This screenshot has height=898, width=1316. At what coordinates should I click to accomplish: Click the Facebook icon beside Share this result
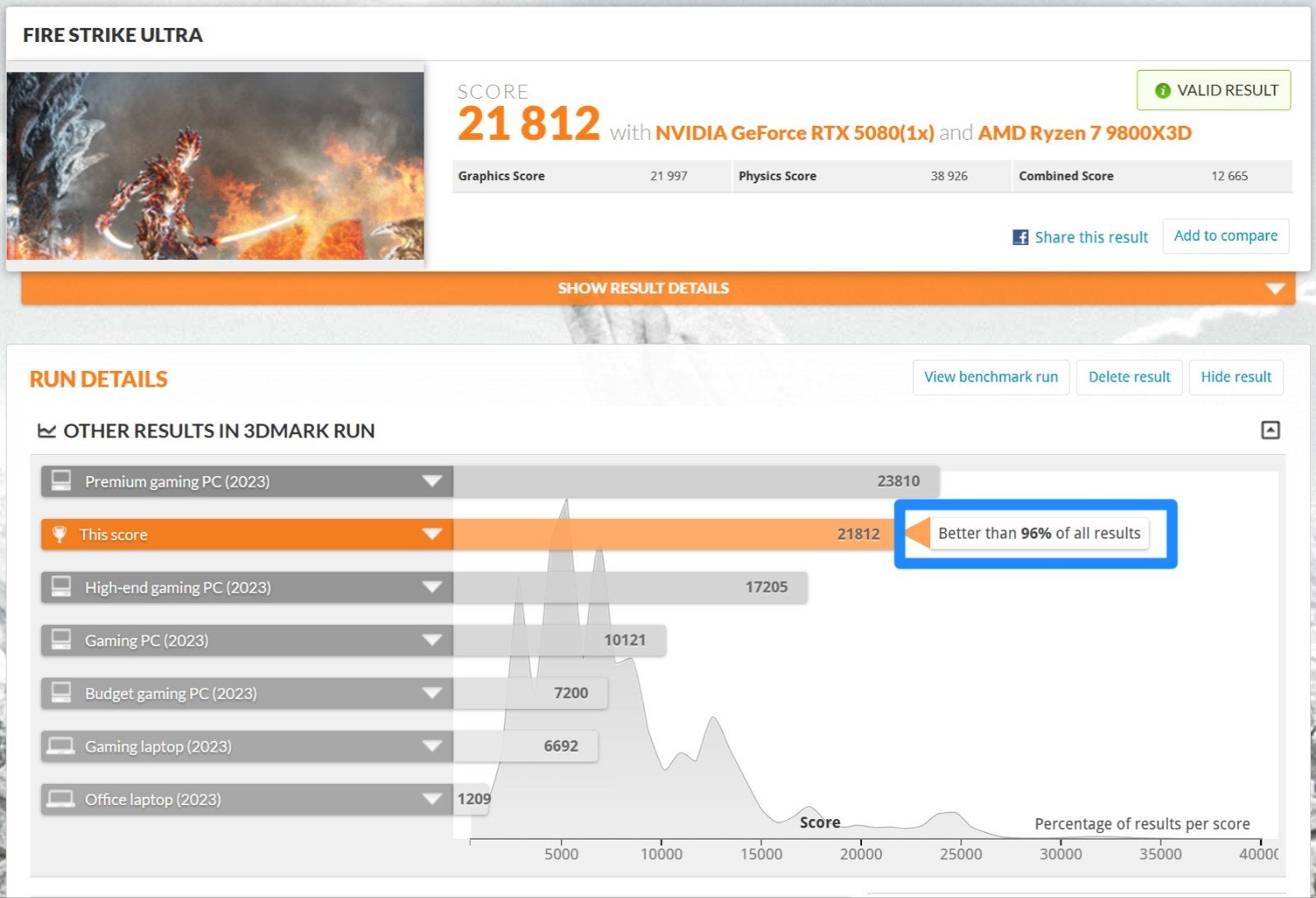coord(1020,238)
